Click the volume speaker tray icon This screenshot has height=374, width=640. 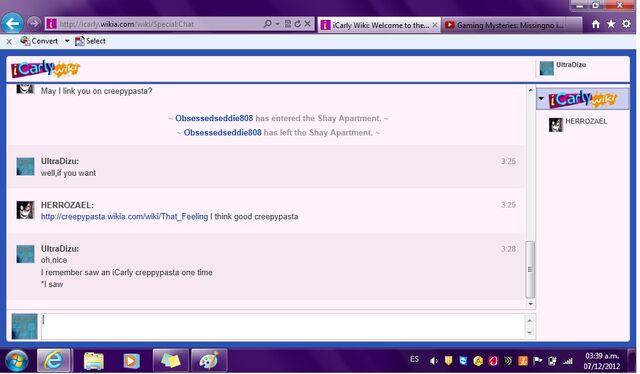[x=433, y=361]
